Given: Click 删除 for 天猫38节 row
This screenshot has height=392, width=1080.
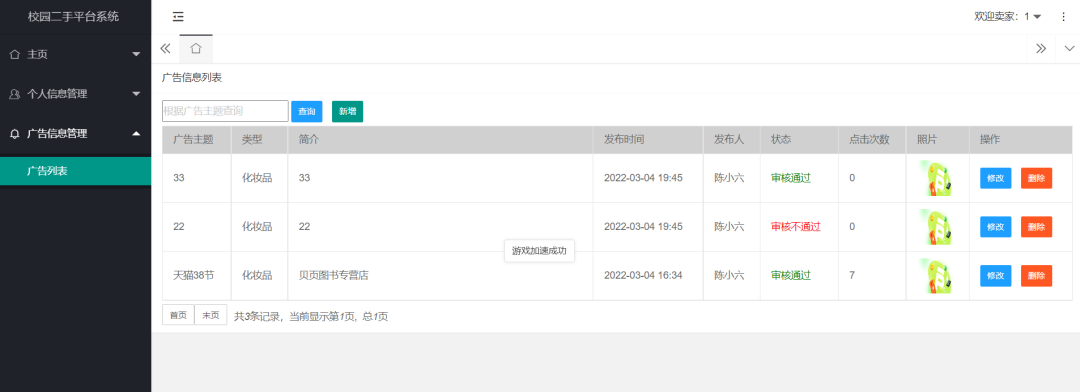Looking at the screenshot, I should pyautogui.click(x=1036, y=276).
